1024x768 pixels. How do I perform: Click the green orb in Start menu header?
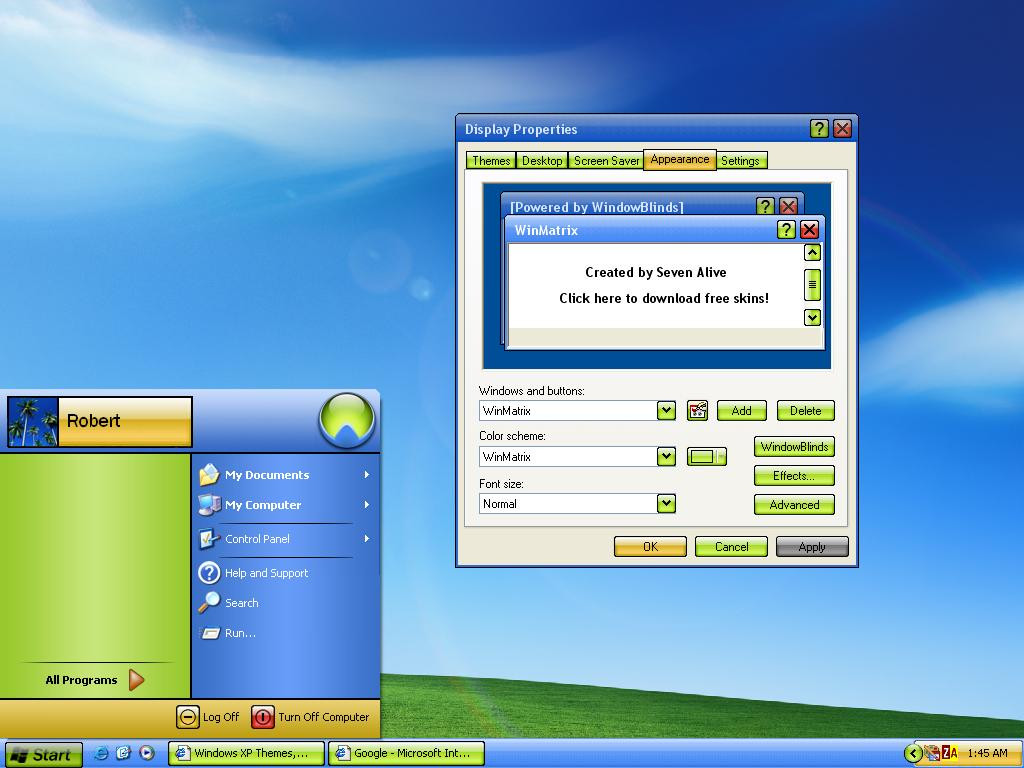pos(347,420)
